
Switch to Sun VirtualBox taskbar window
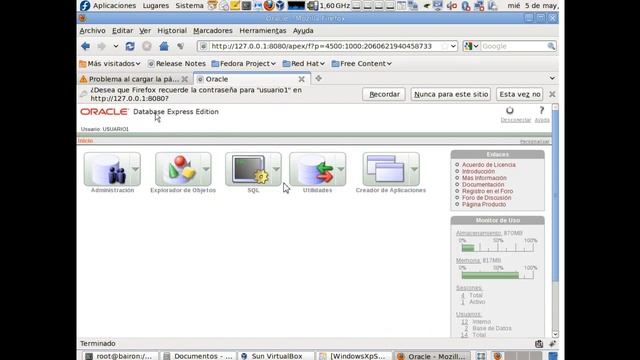point(276,356)
